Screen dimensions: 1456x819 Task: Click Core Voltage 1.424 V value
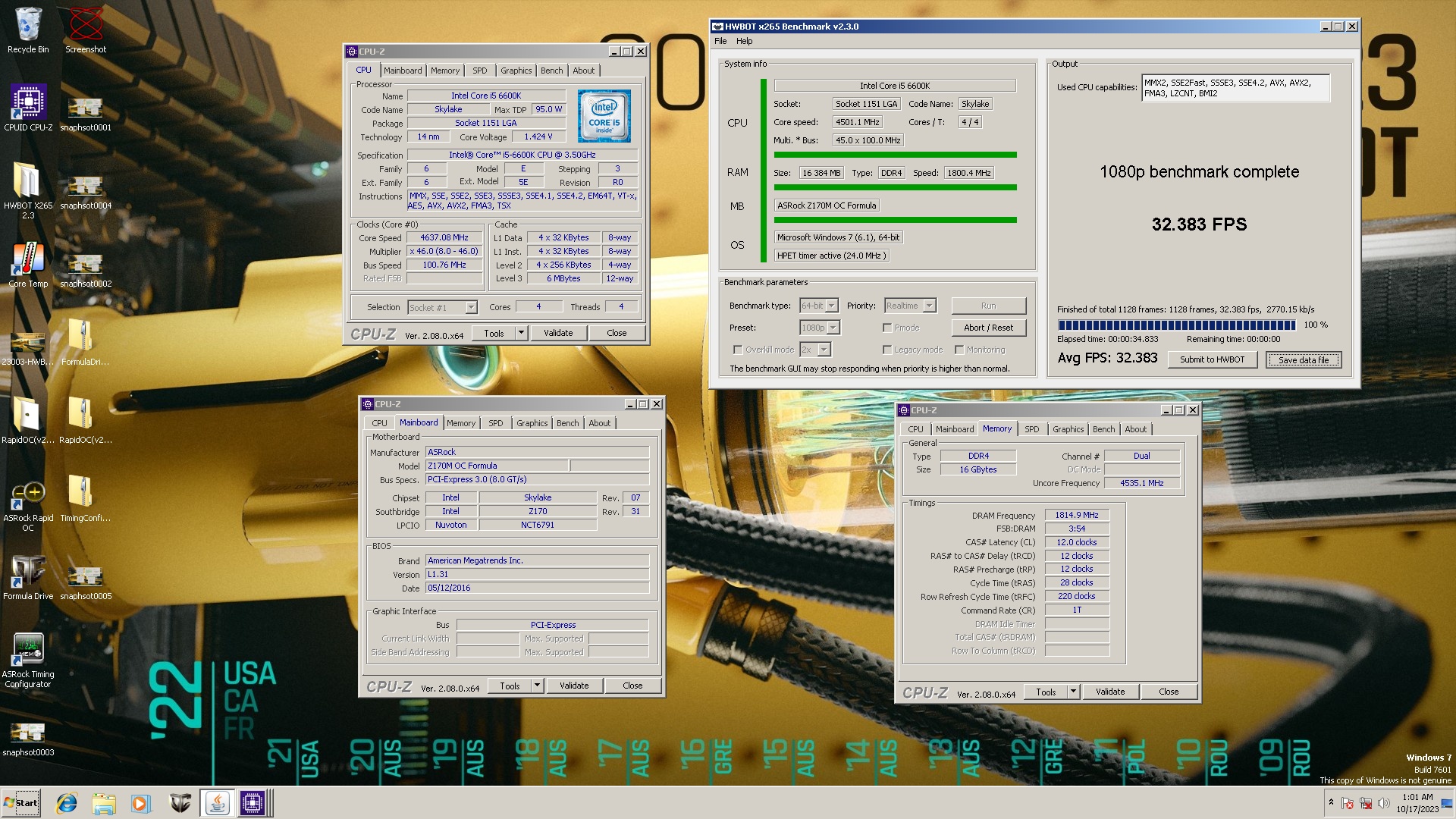click(x=538, y=136)
